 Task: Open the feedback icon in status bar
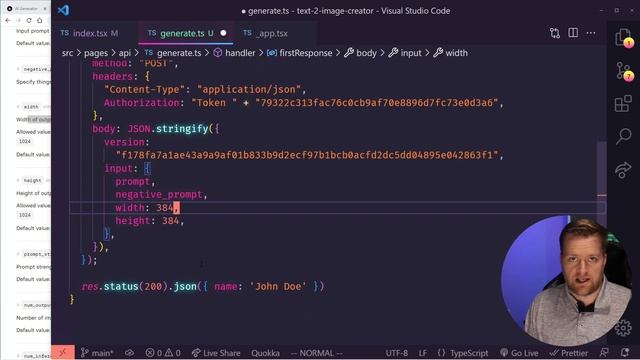click(x=604, y=353)
